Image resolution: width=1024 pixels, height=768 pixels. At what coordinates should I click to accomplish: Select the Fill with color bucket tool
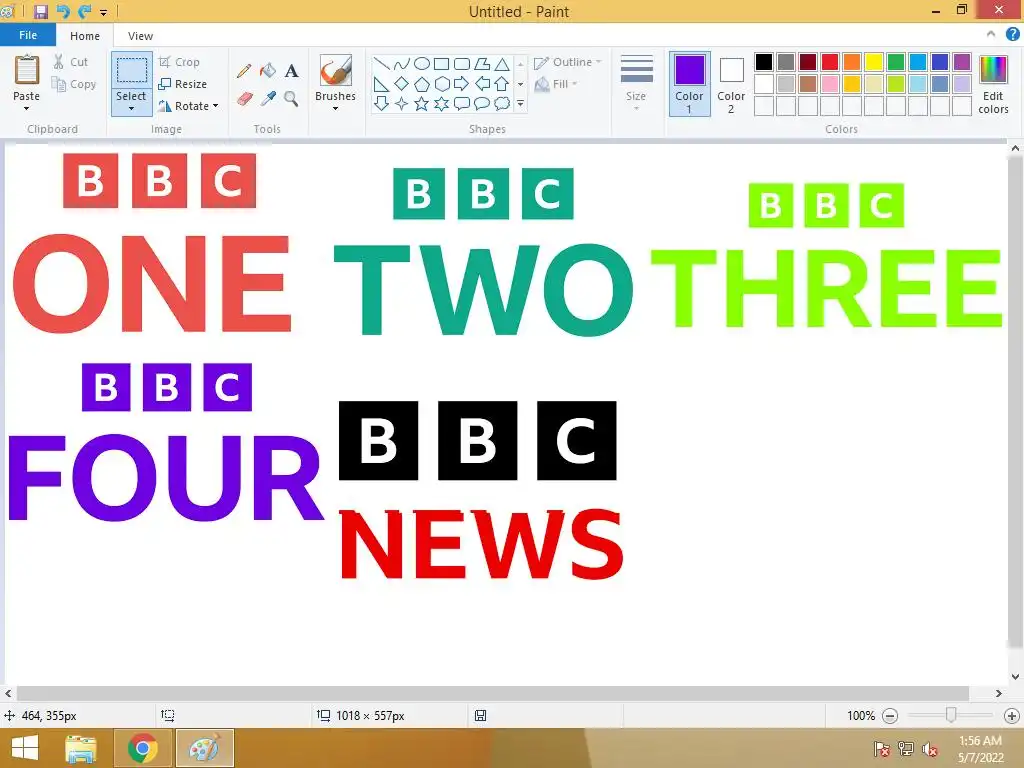click(x=268, y=71)
